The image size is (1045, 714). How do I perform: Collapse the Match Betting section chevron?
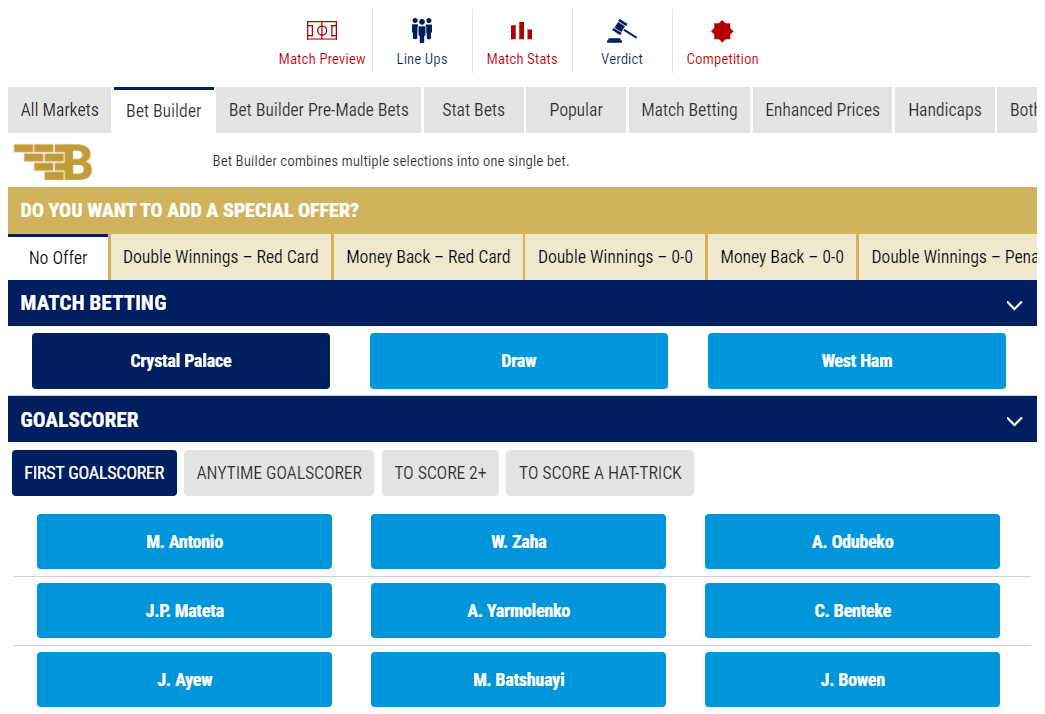pos(1014,305)
